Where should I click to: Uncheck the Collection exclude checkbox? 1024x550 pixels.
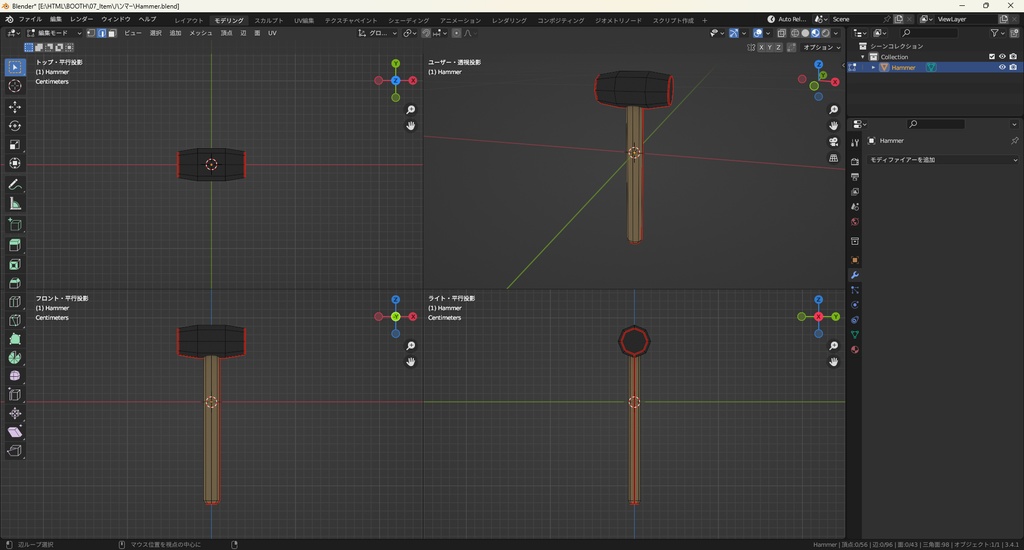coord(992,57)
